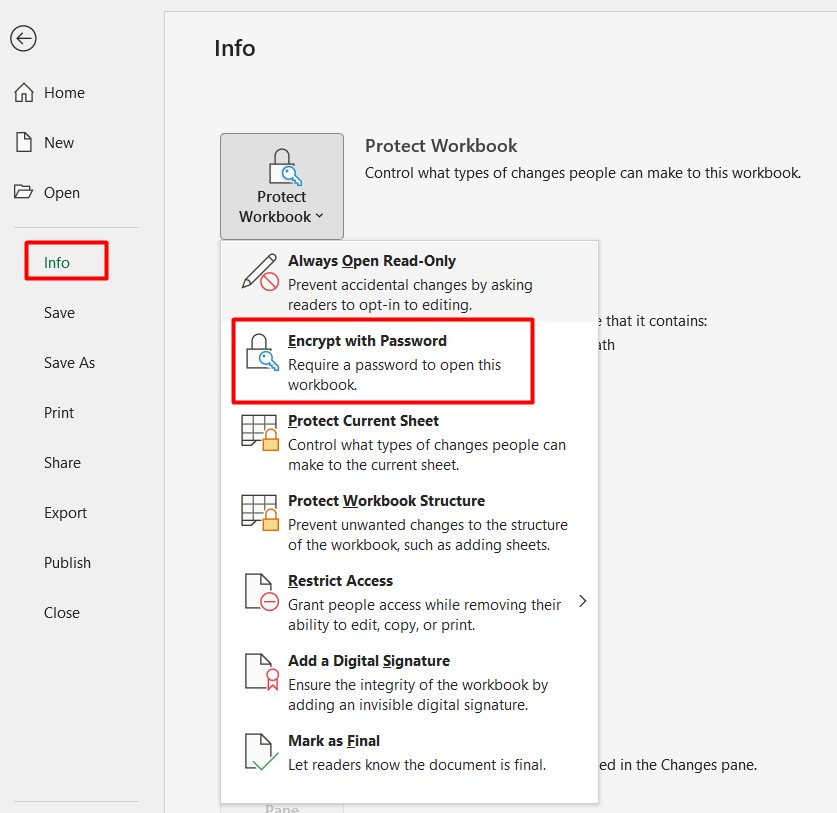Screen dimensions: 837x813
Task: Expand the Restrict Access submenu arrow
Action: click(x=583, y=602)
